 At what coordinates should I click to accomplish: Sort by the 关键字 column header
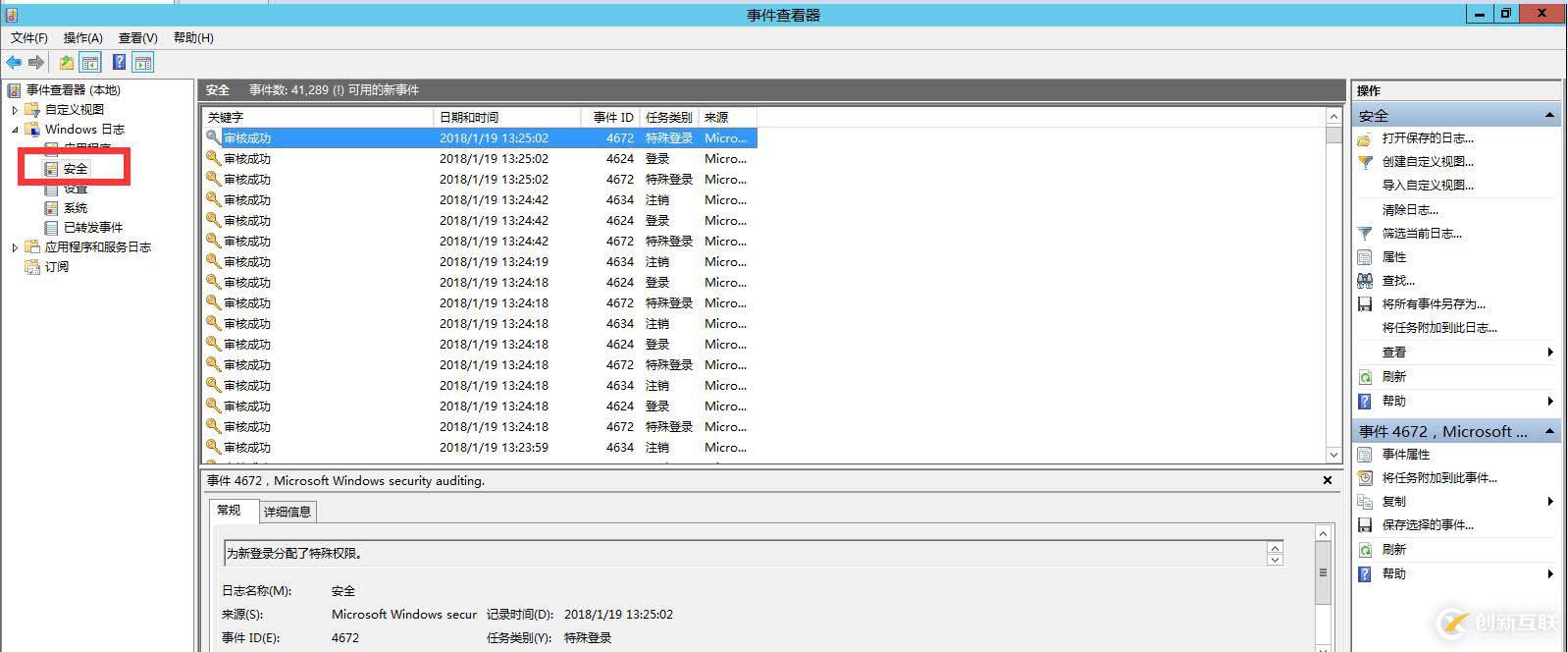(x=317, y=117)
